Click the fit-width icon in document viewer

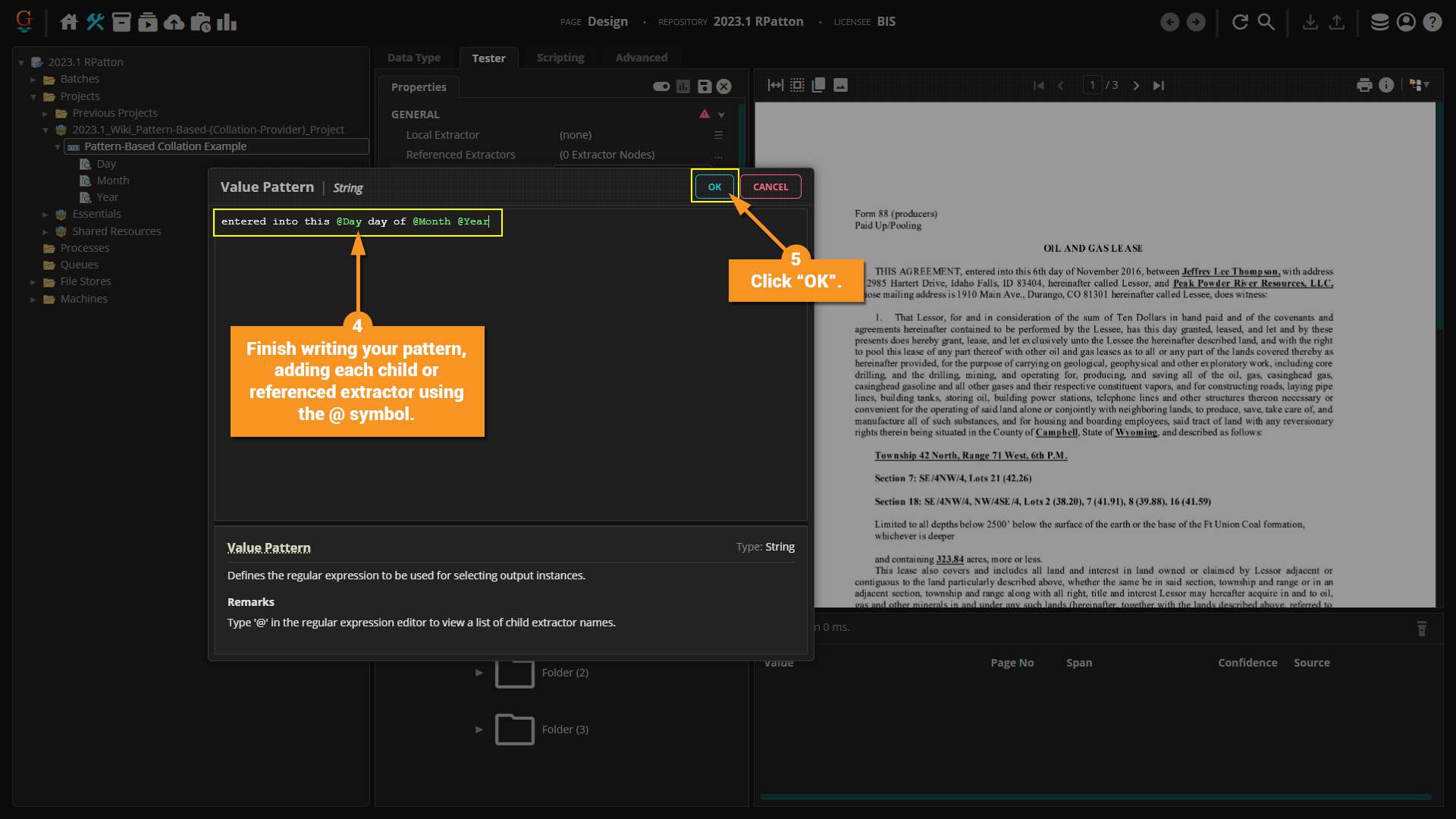[775, 85]
